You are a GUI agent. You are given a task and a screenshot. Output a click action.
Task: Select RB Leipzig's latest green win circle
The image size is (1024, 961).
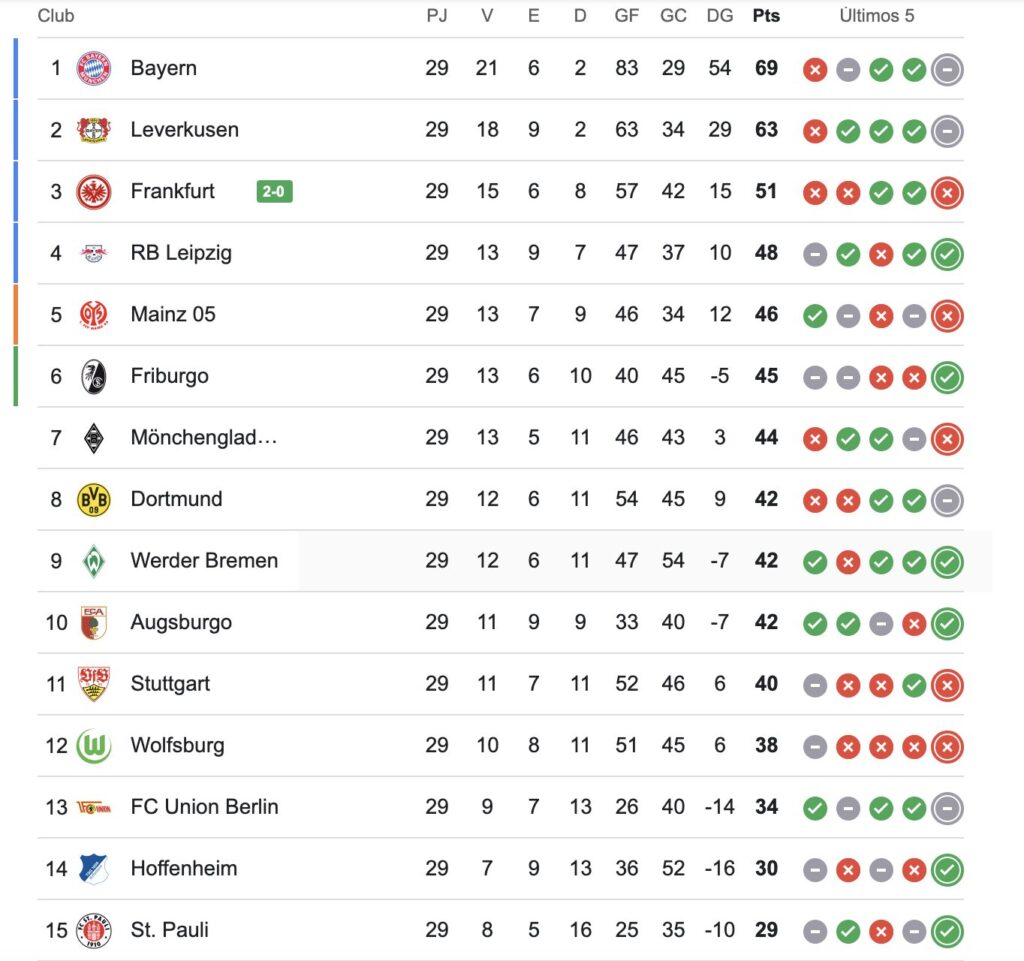point(948,254)
